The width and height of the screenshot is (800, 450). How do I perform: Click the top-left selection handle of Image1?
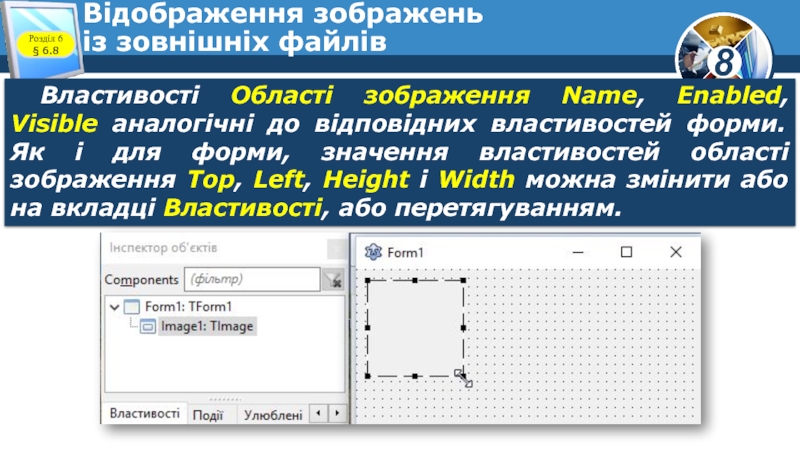pos(367,281)
